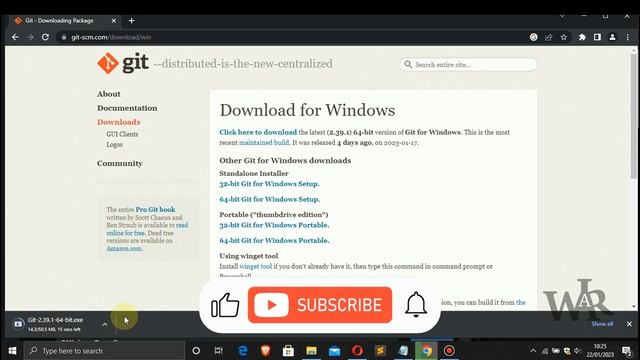Download 64-bit Git for Windows Setup
640x360 pixels.
tap(269, 199)
